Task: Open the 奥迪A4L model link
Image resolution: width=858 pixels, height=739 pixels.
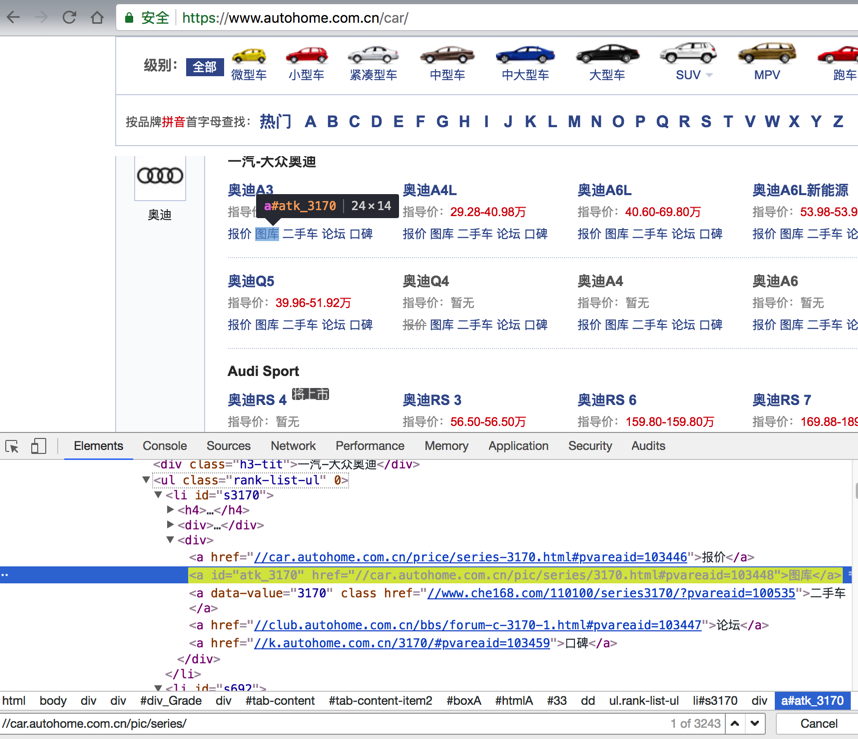Action: pos(430,190)
